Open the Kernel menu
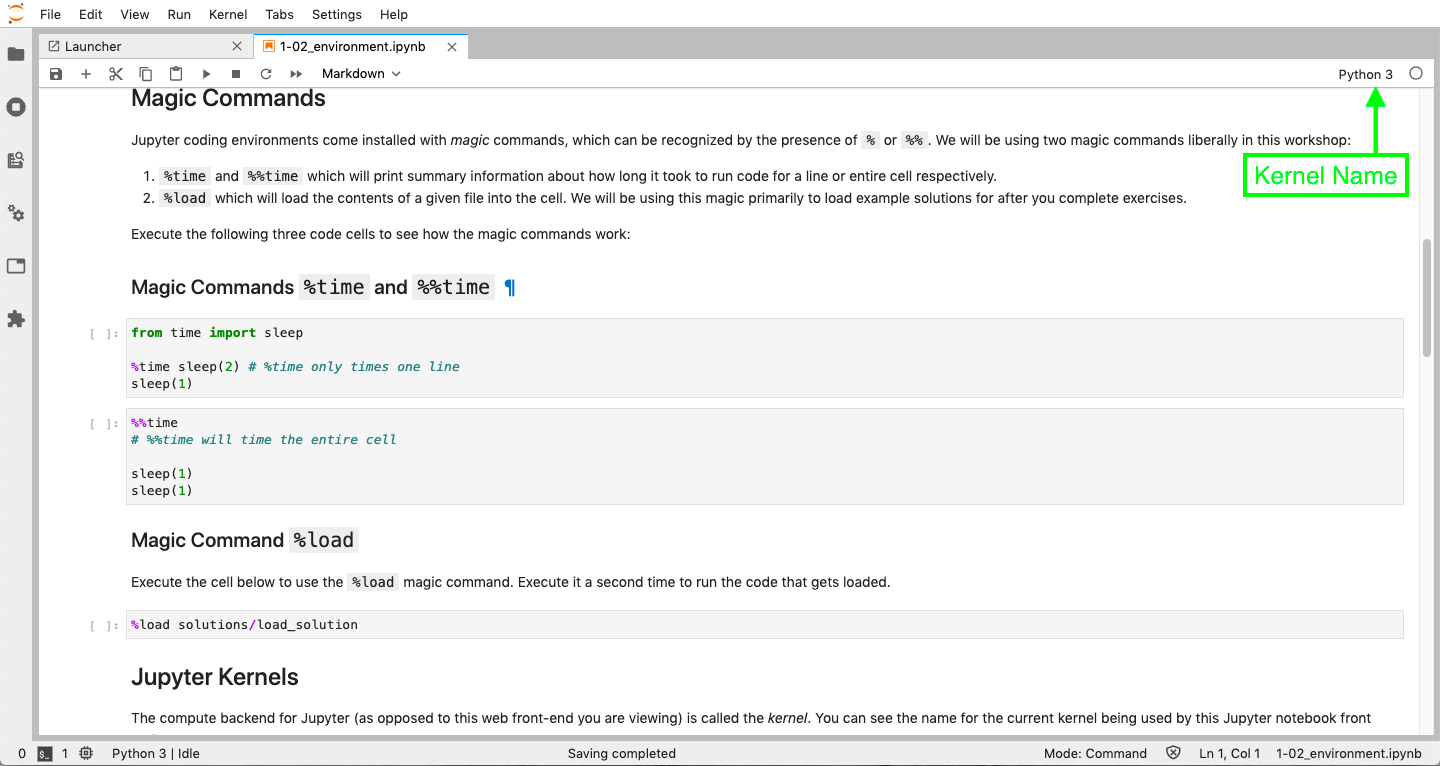1440x766 pixels. 229,14
